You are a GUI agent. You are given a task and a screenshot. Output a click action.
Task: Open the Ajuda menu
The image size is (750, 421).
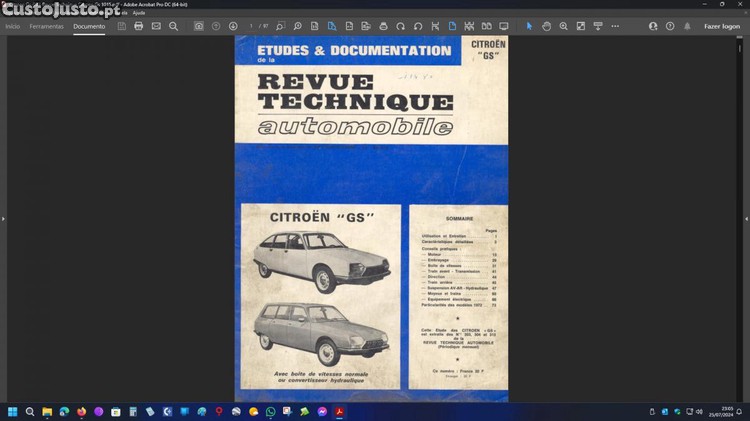[x=139, y=12]
